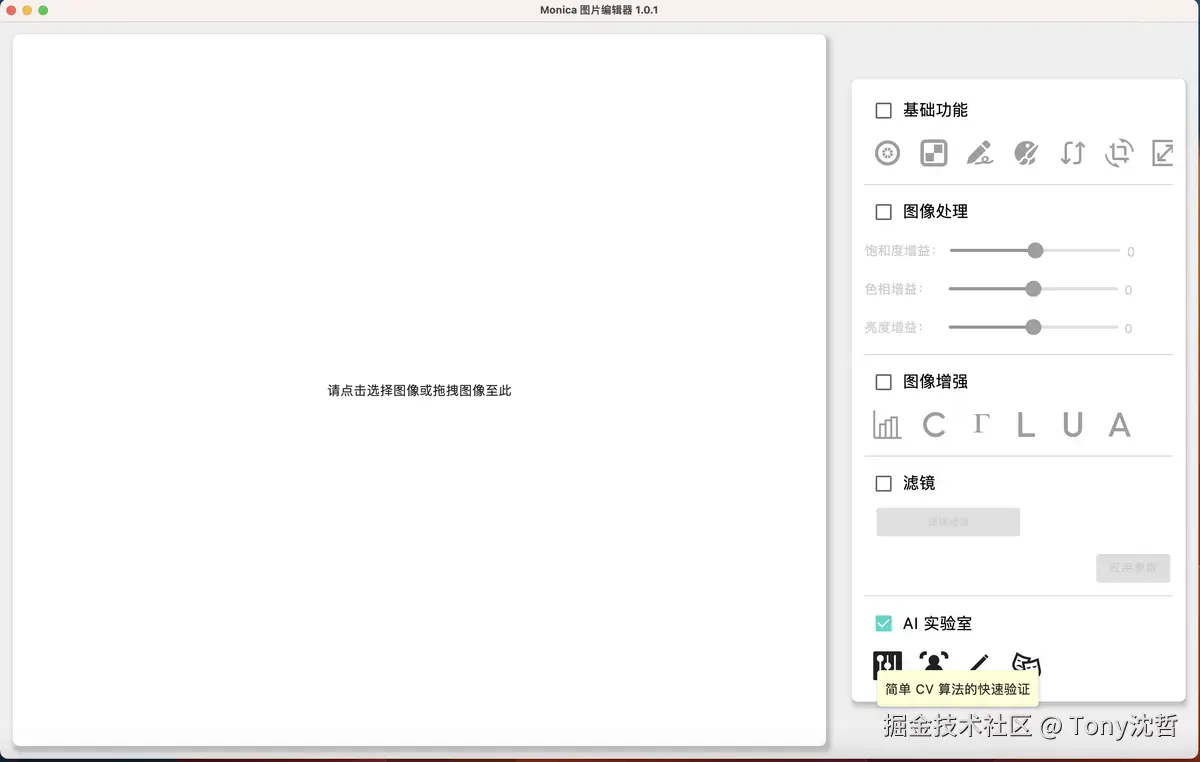Open the 请选择滤镜 filter dropdown

click(x=948, y=521)
